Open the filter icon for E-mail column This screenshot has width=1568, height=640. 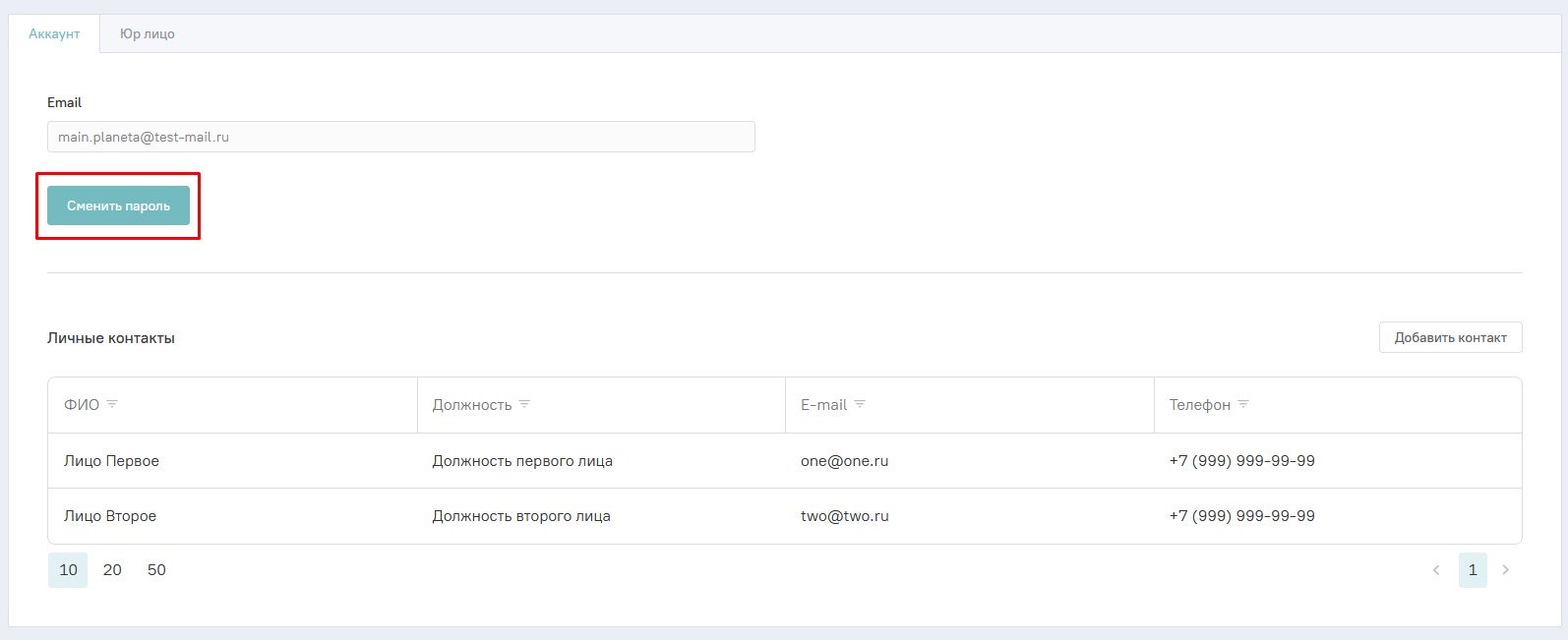pos(860,404)
